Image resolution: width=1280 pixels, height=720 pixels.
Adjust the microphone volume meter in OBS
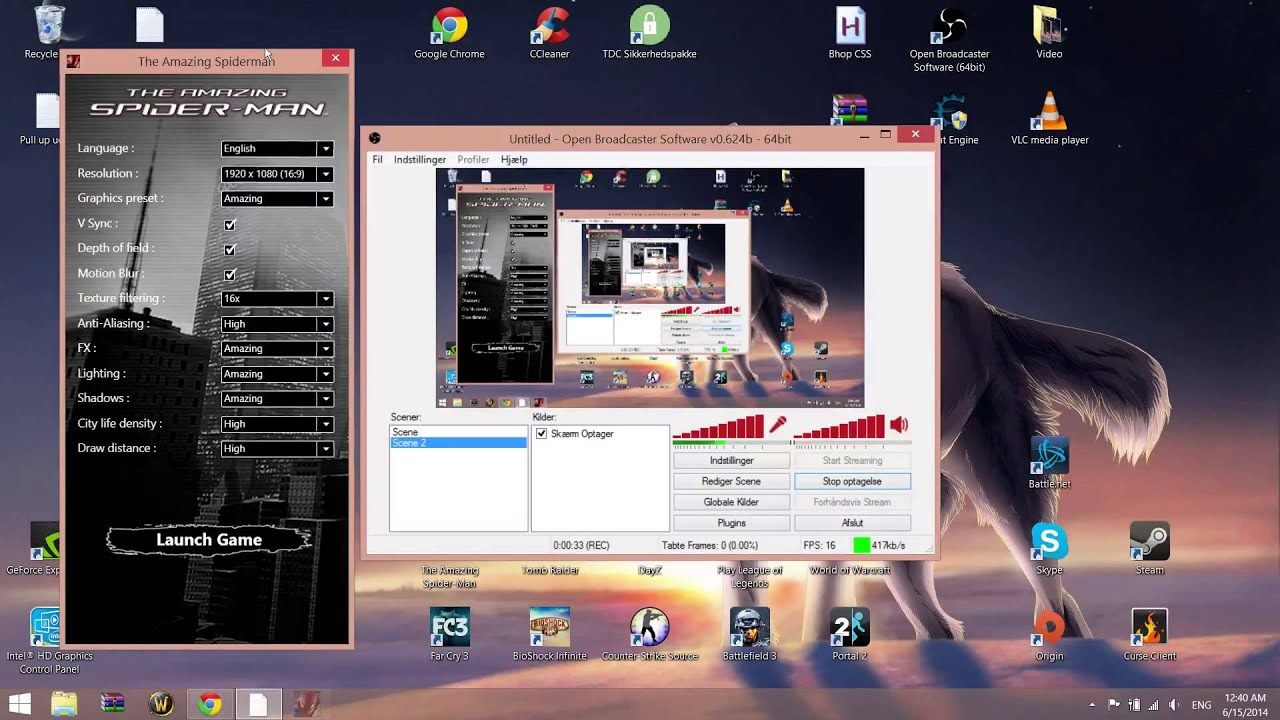[x=719, y=429]
